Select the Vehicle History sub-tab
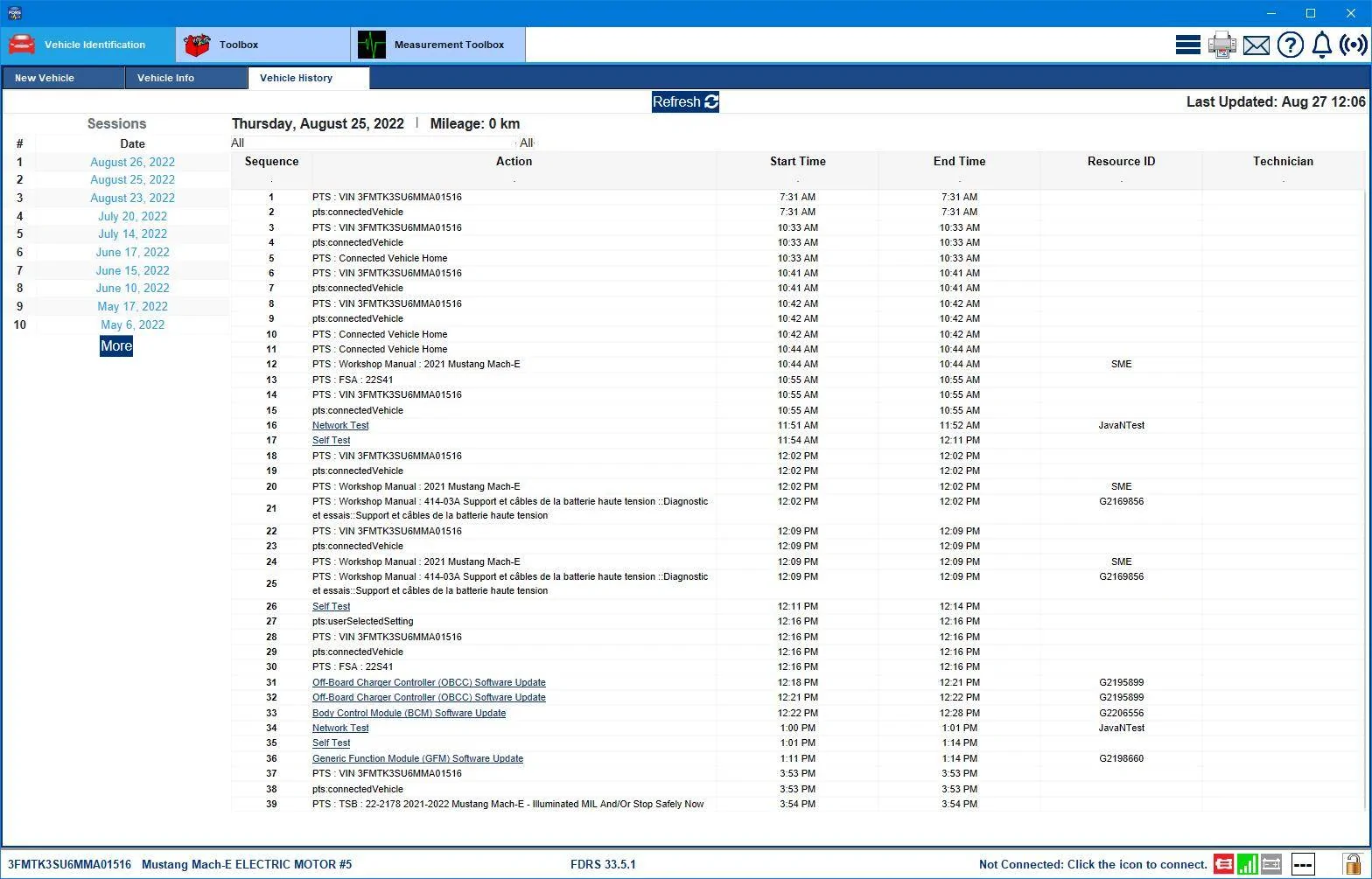1372x879 pixels. [x=309, y=78]
